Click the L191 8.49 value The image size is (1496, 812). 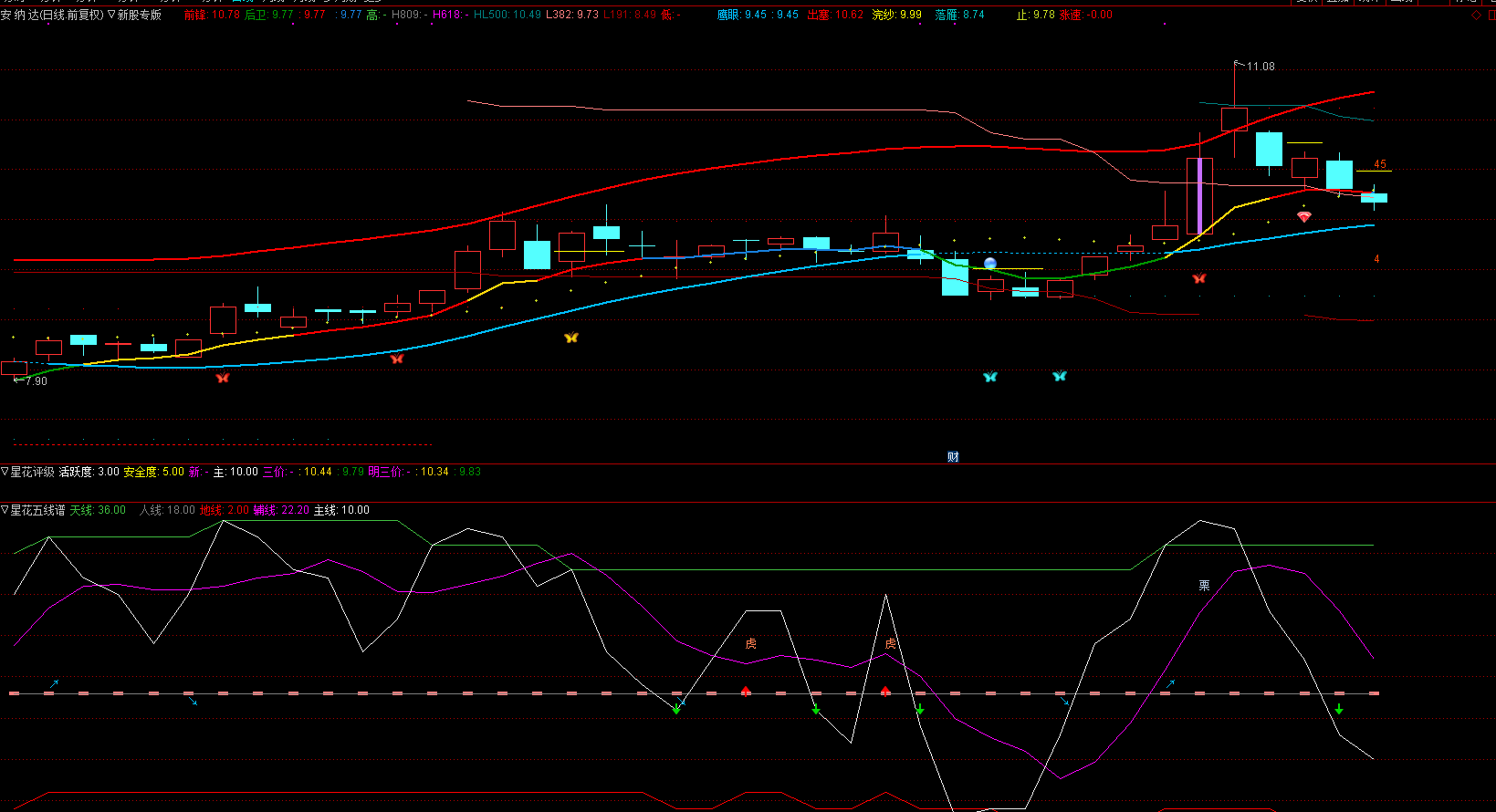pos(630,15)
